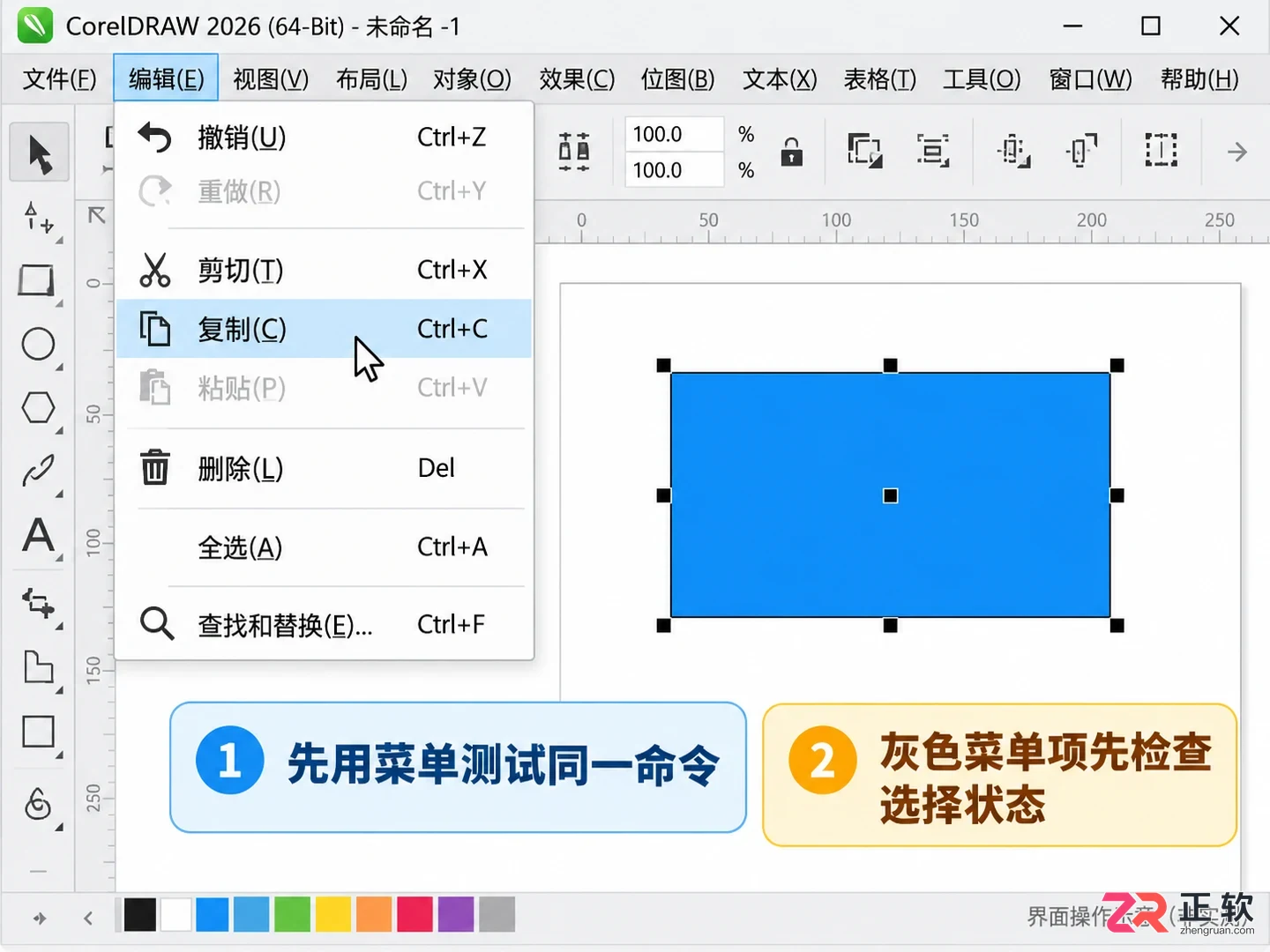Toggle the lock ratio padlock
This screenshot has width=1270, height=952.
coord(792,152)
